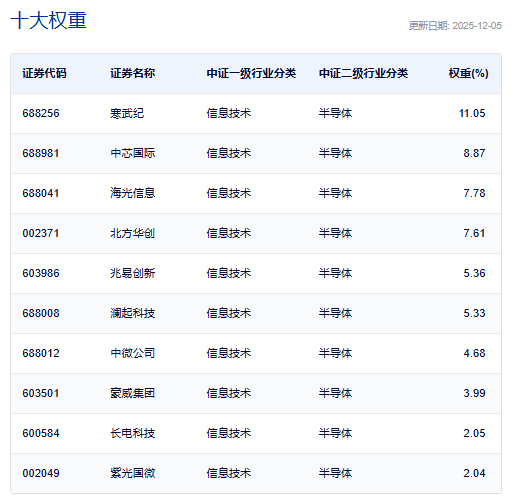Click the 豪威集团 row name
The image size is (514, 504).
coord(133,393)
